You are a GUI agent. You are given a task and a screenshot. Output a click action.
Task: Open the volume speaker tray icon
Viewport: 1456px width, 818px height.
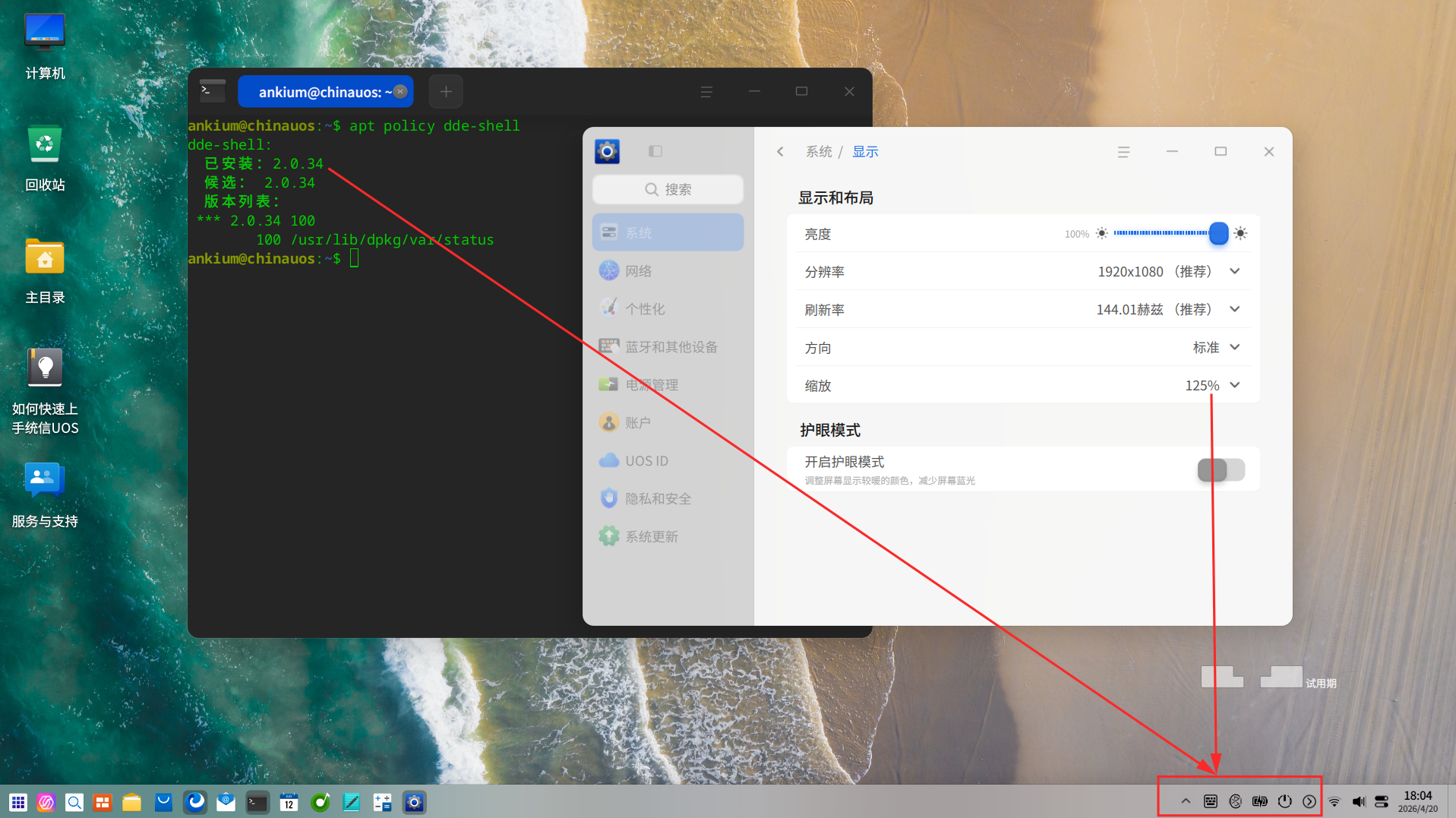pyautogui.click(x=1359, y=801)
